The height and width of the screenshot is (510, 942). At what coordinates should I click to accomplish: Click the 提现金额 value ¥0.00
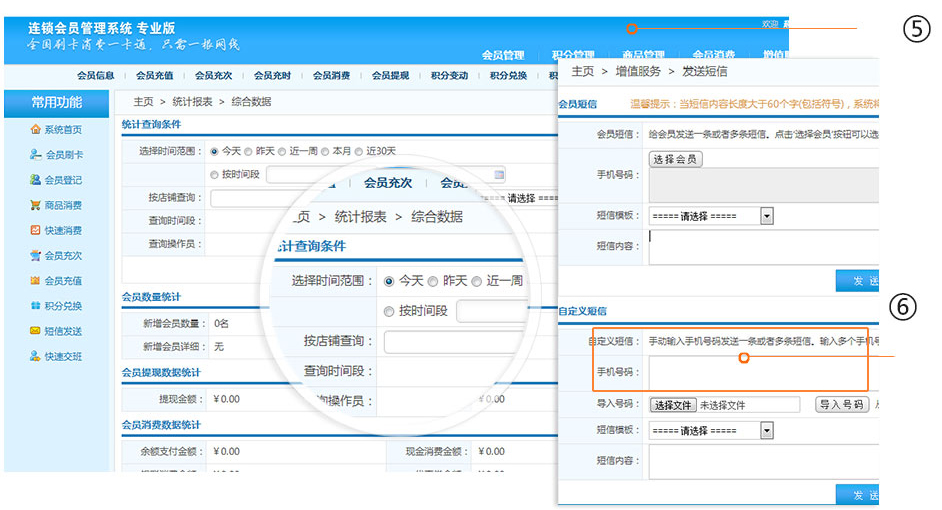click(226, 399)
